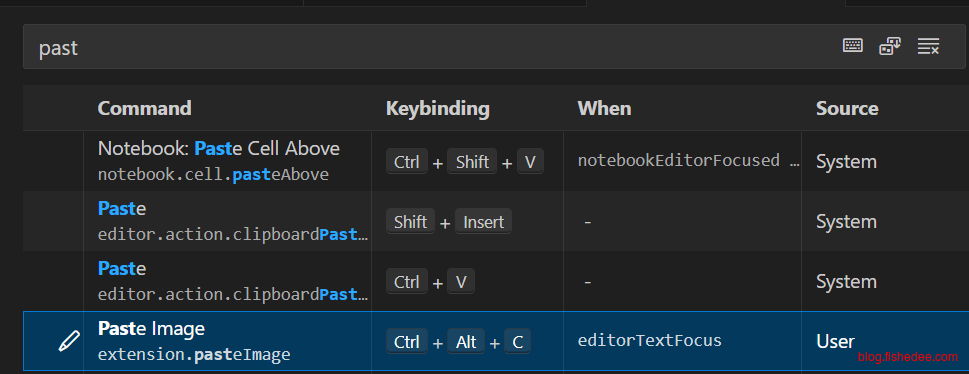Select the Paste Image command row

click(496, 341)
